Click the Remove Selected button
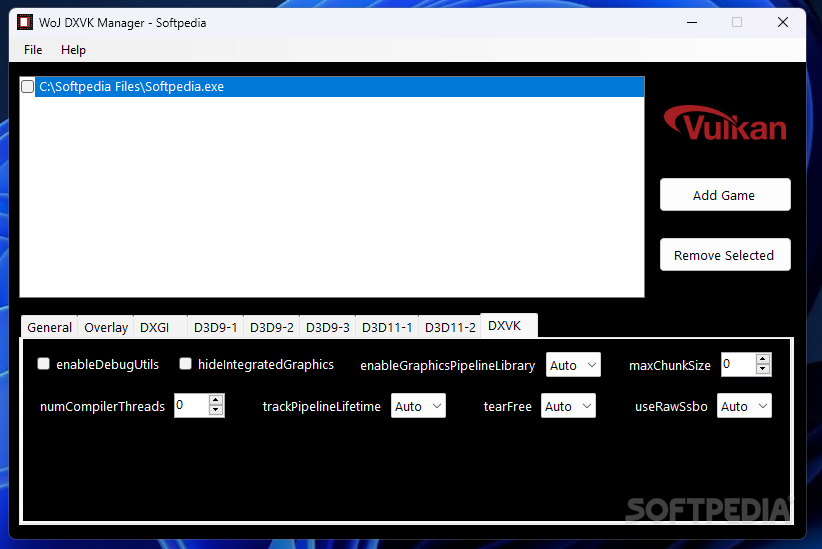 click(x=725, y=255)
